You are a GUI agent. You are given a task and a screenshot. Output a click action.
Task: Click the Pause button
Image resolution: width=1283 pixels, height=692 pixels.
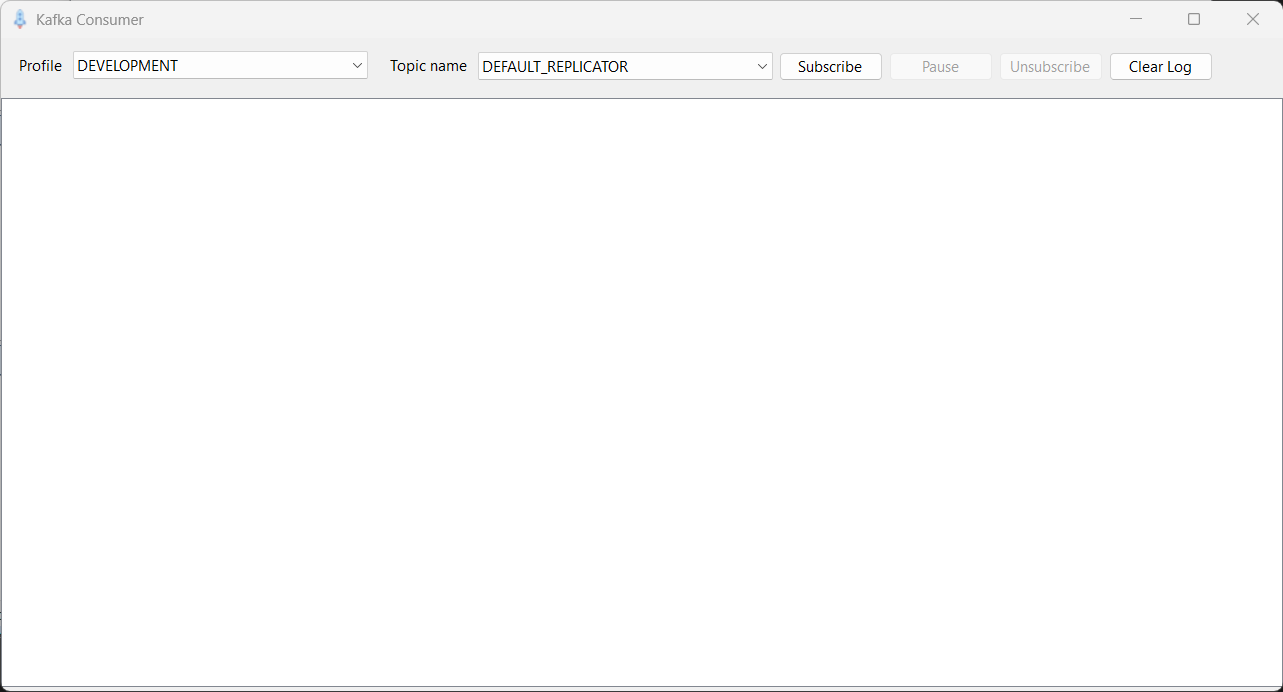click(x=939, y=66)
